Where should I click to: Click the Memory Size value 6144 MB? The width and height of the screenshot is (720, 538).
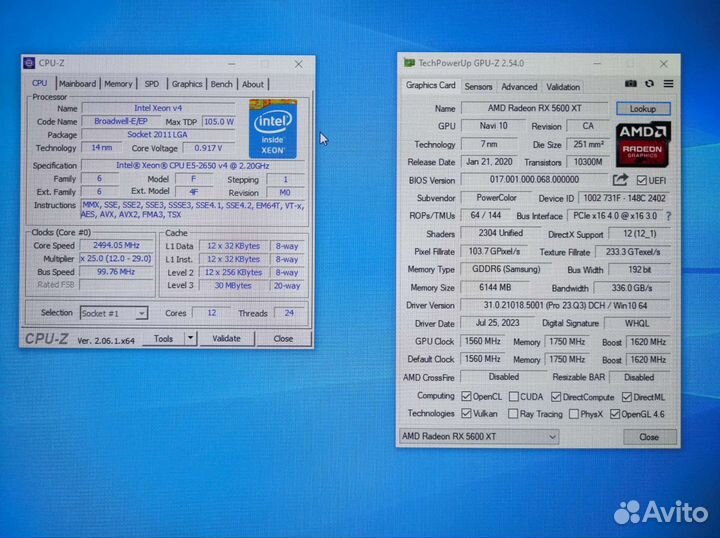point(495,287)
